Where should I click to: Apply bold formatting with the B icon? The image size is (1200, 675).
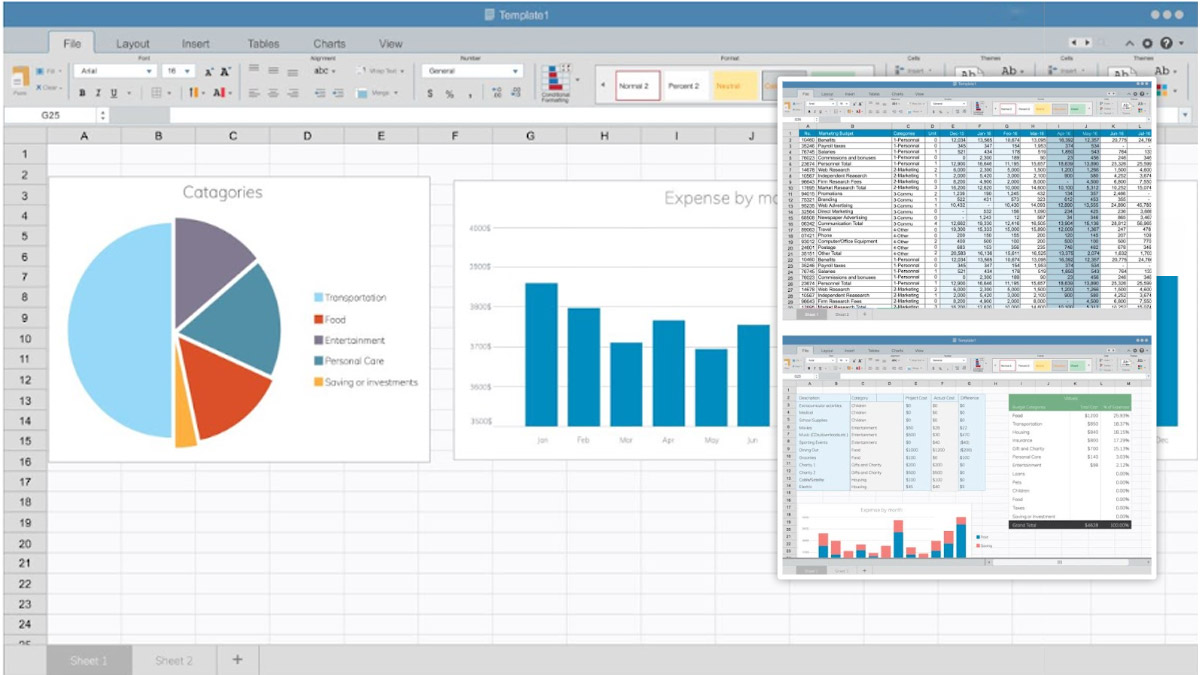tap(82, 93)
